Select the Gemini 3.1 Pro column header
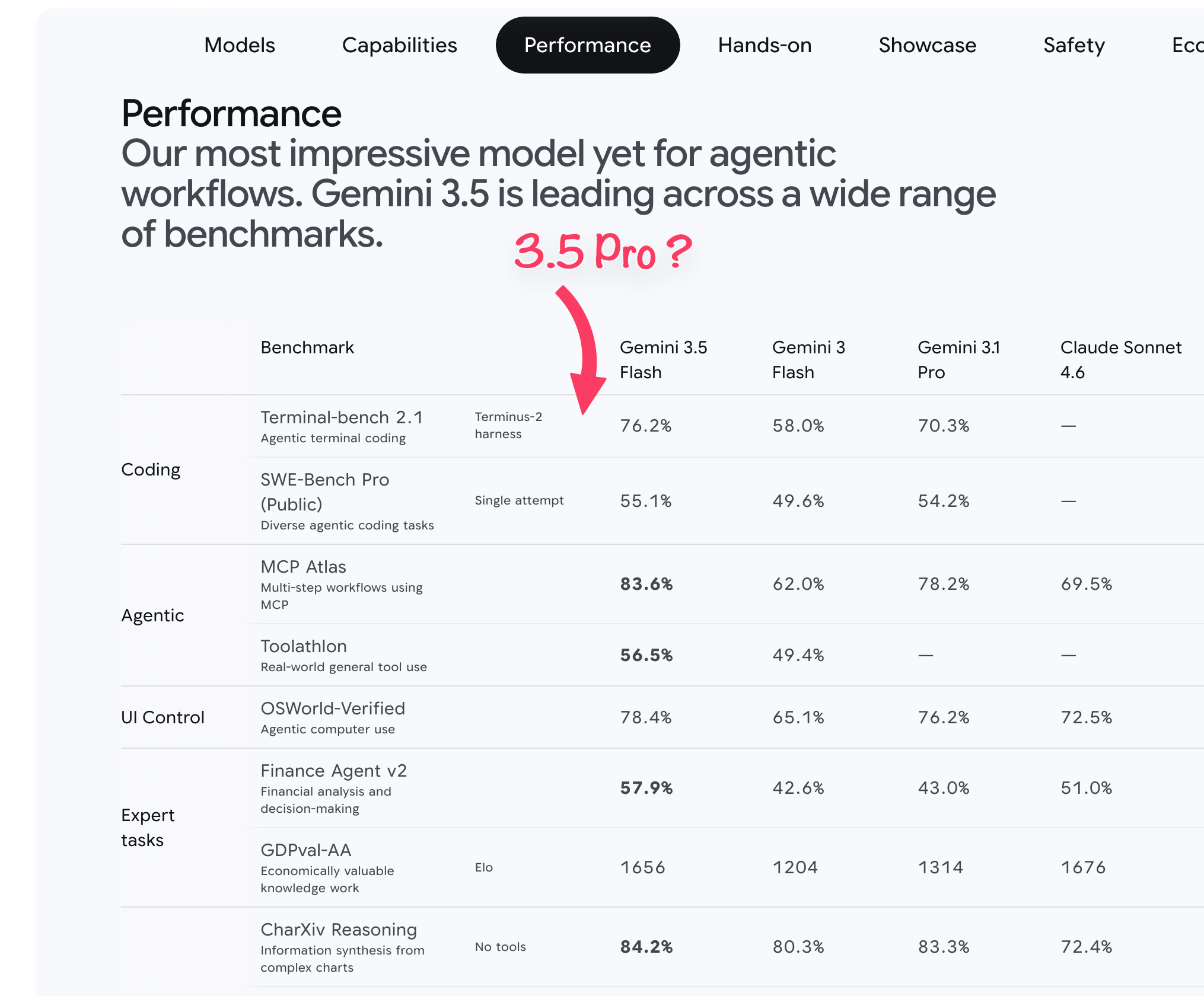This screenshot has width=1204, height=996. pos(958,359)
